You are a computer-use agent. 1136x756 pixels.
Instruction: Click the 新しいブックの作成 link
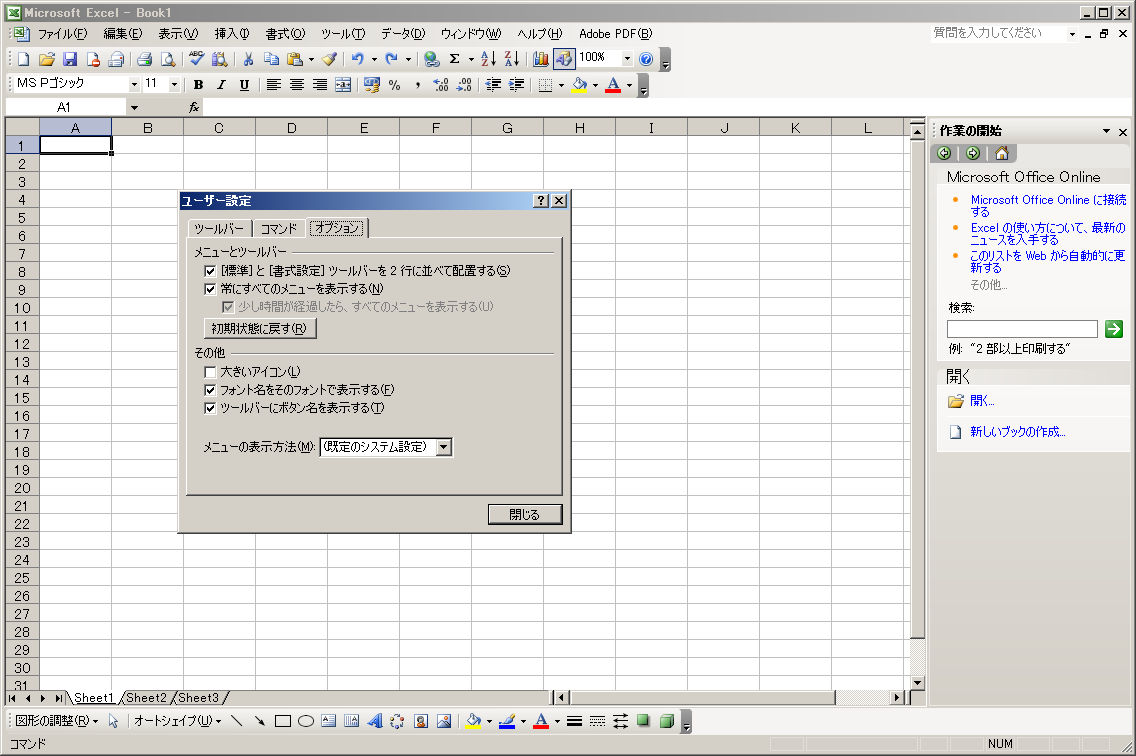pyautogui.click(x=1017, y=432)
